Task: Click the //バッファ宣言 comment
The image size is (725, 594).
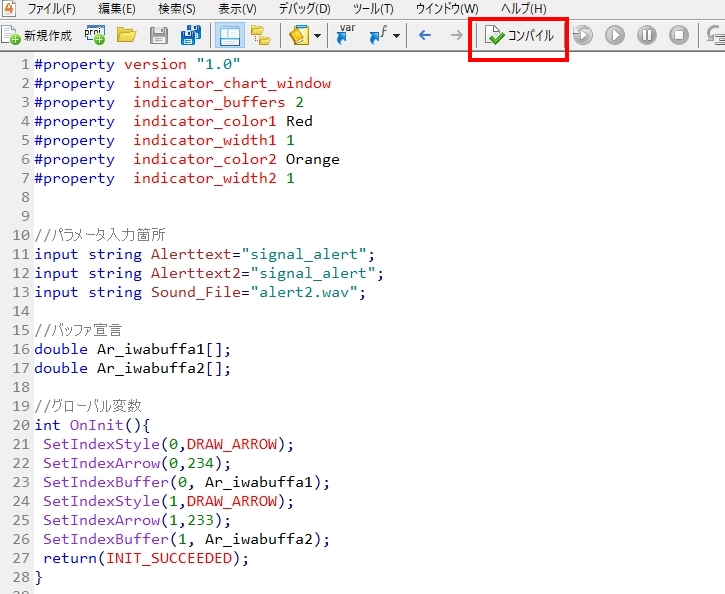Action: point(78,330)
